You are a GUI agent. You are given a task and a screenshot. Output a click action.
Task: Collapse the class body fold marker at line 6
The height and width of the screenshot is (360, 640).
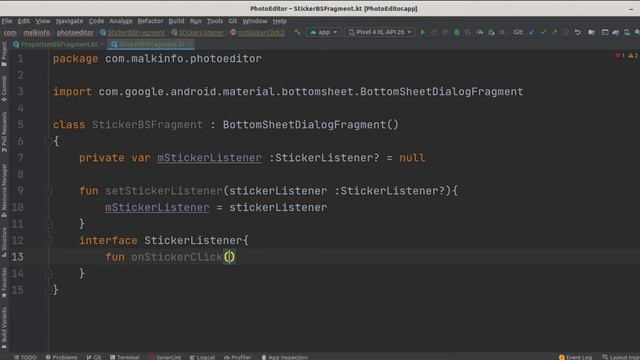click(x=48, y=141)
